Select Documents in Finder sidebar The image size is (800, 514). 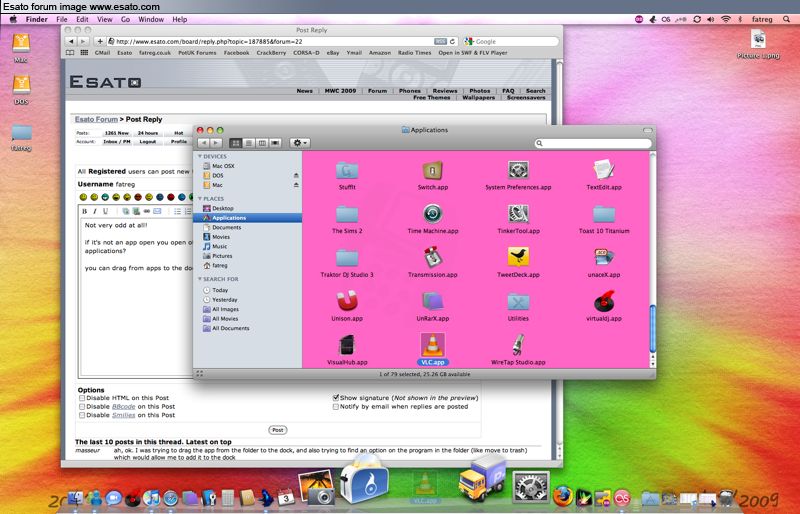[x=227, y=227]
